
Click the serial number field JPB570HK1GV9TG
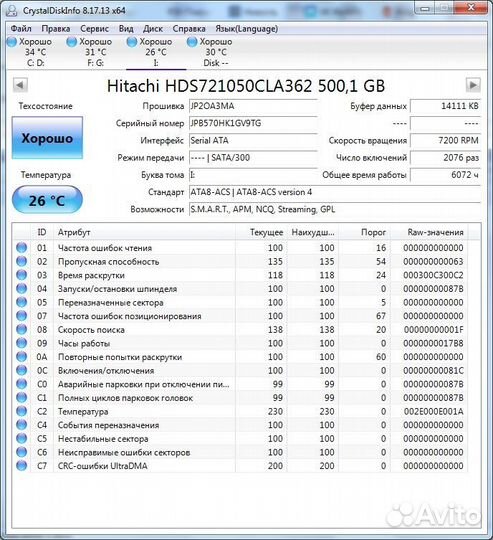[x=253, y=123]
